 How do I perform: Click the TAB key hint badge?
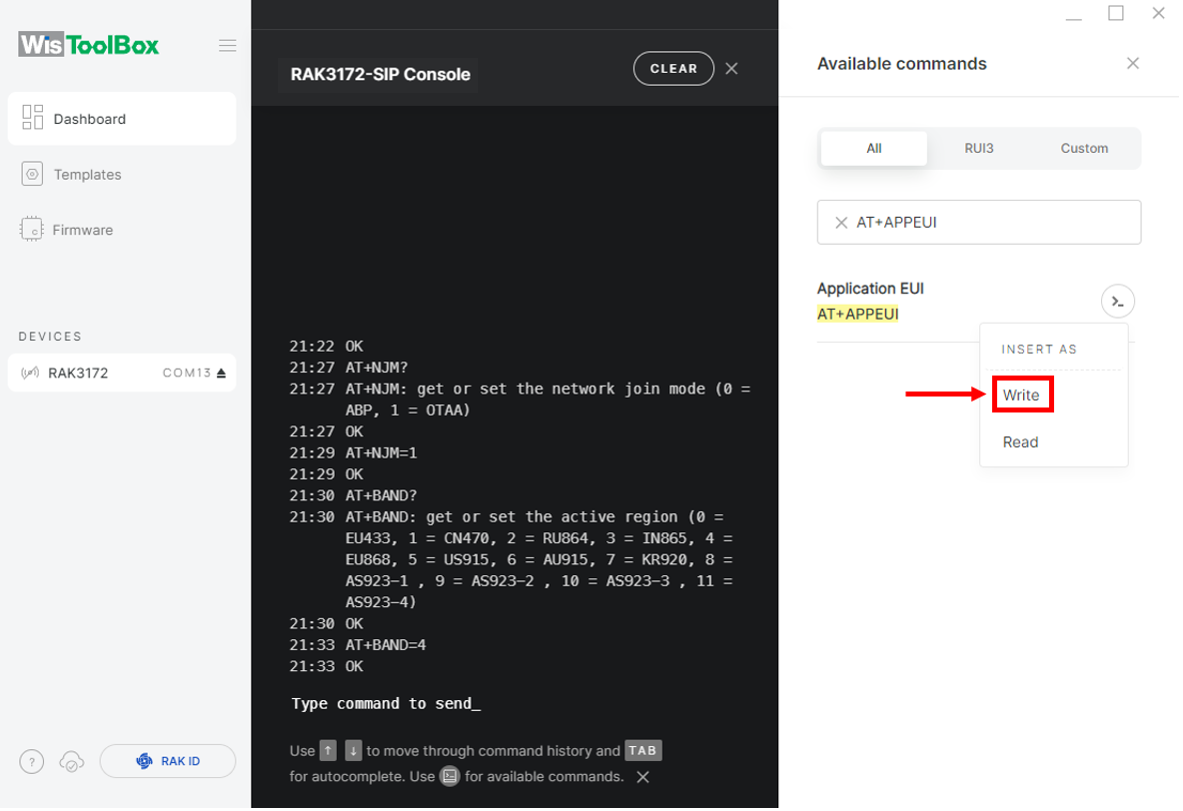[642, 751]
